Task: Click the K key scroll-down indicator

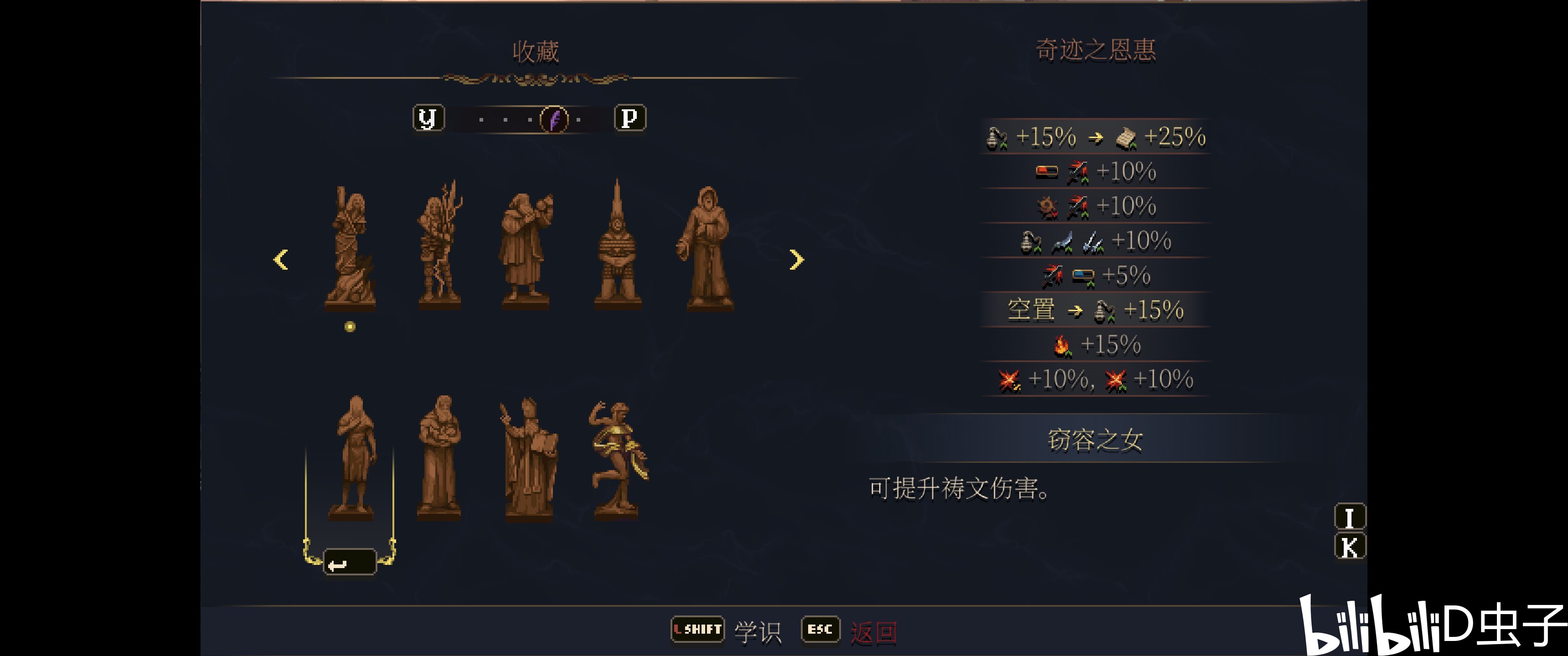Action: tap(1350, 547)
